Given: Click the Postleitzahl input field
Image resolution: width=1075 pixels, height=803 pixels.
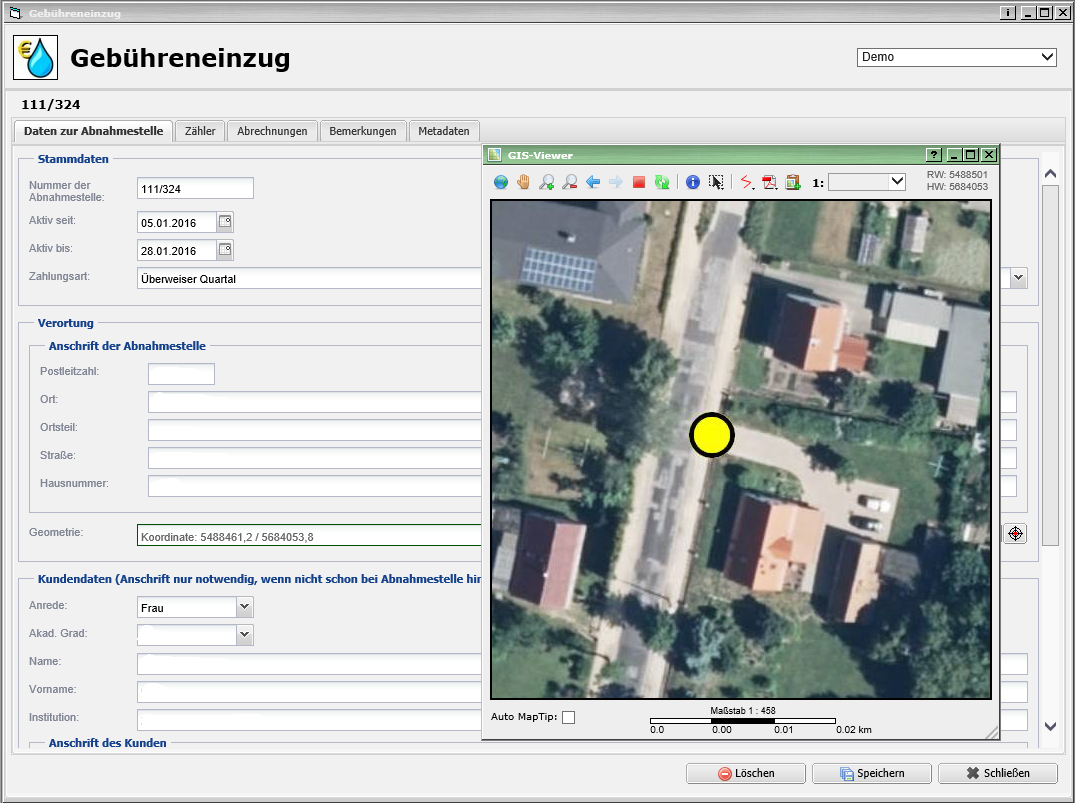Looking at the screenshot, I should (181, 374).
